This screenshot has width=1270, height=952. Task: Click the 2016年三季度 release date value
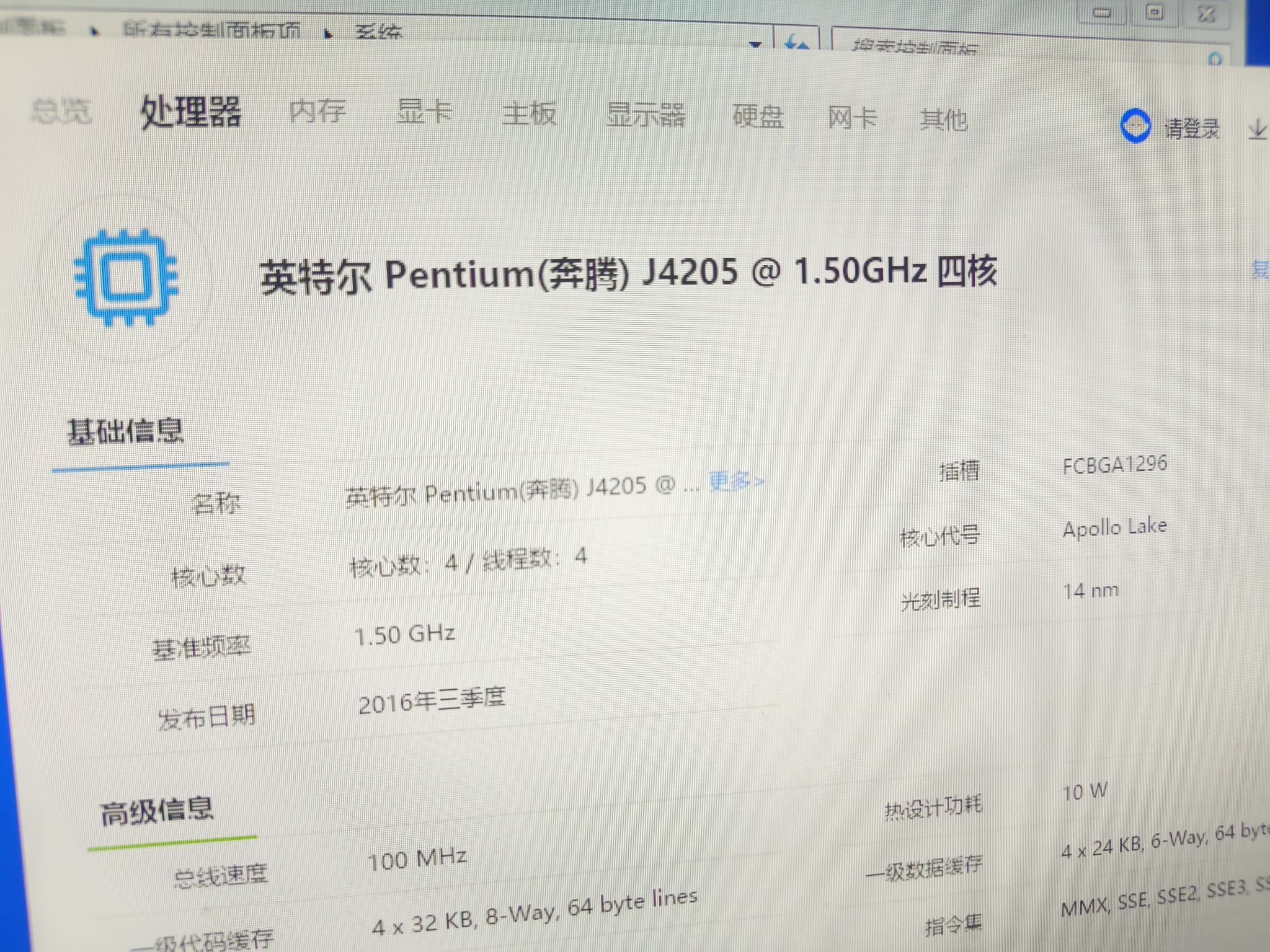tap(432, 701)
